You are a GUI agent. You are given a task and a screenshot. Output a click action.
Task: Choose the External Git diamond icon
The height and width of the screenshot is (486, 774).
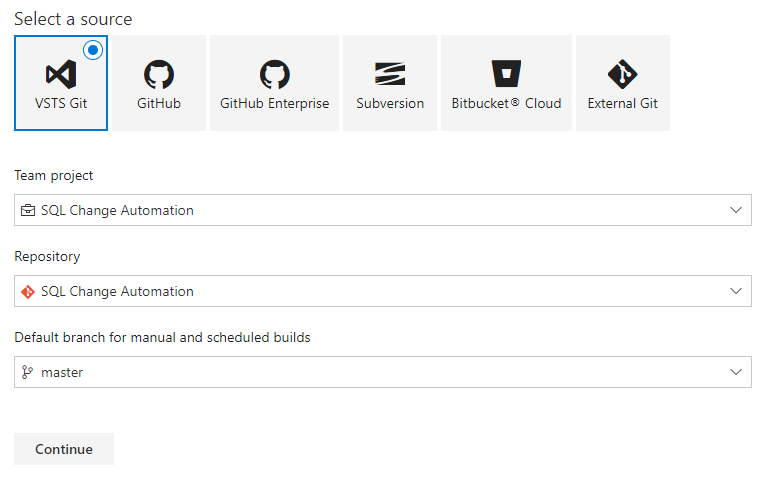pos(622,75)
